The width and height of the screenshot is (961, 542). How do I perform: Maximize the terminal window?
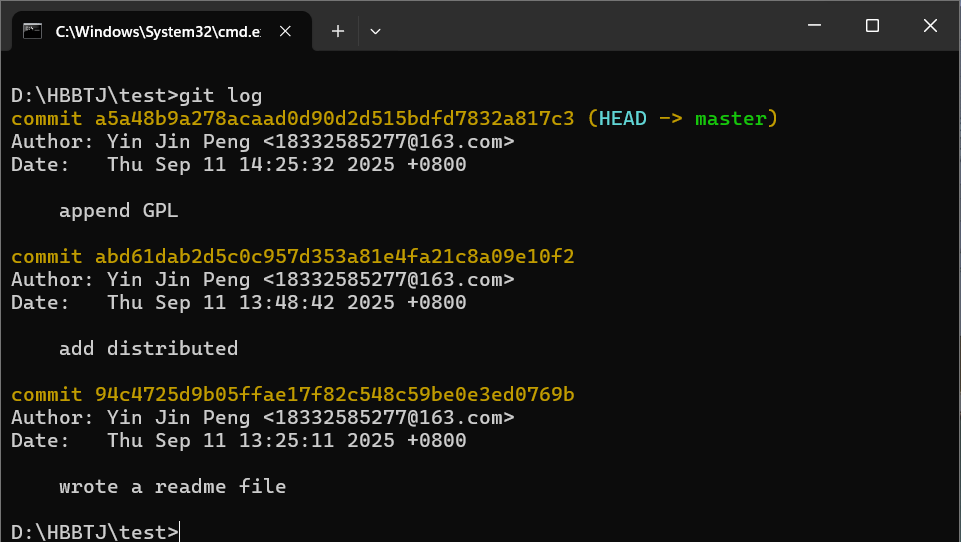(x=872, y=26)
